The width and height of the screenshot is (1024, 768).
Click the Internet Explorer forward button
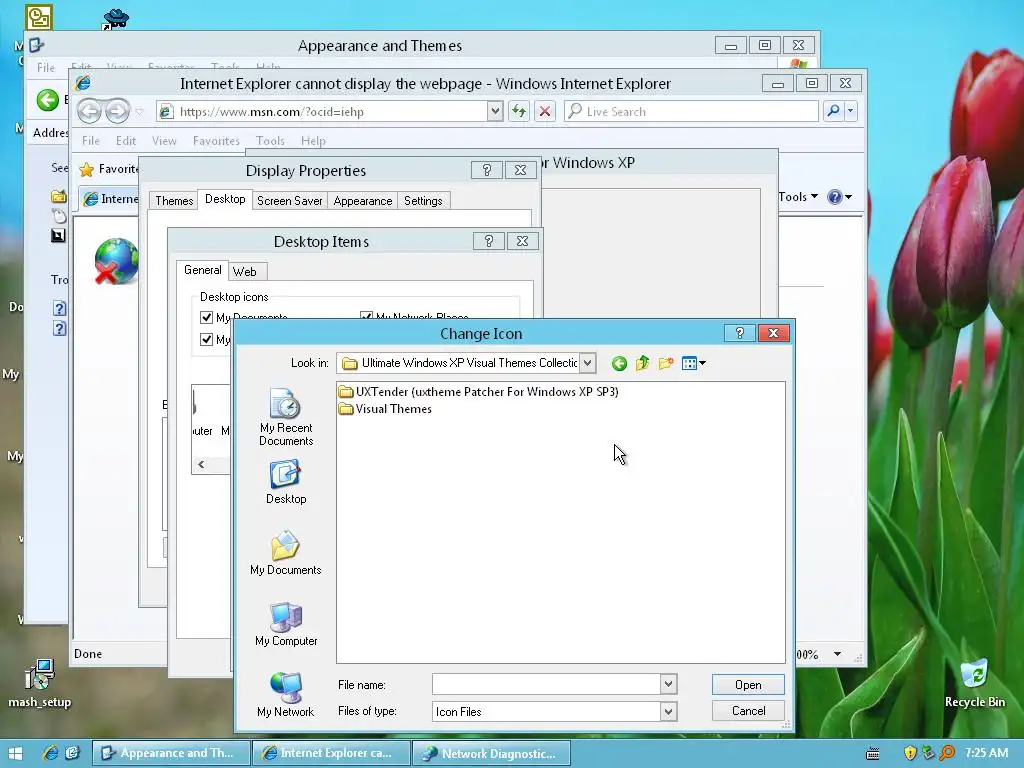pyautogui.click(x=117, y=112)
